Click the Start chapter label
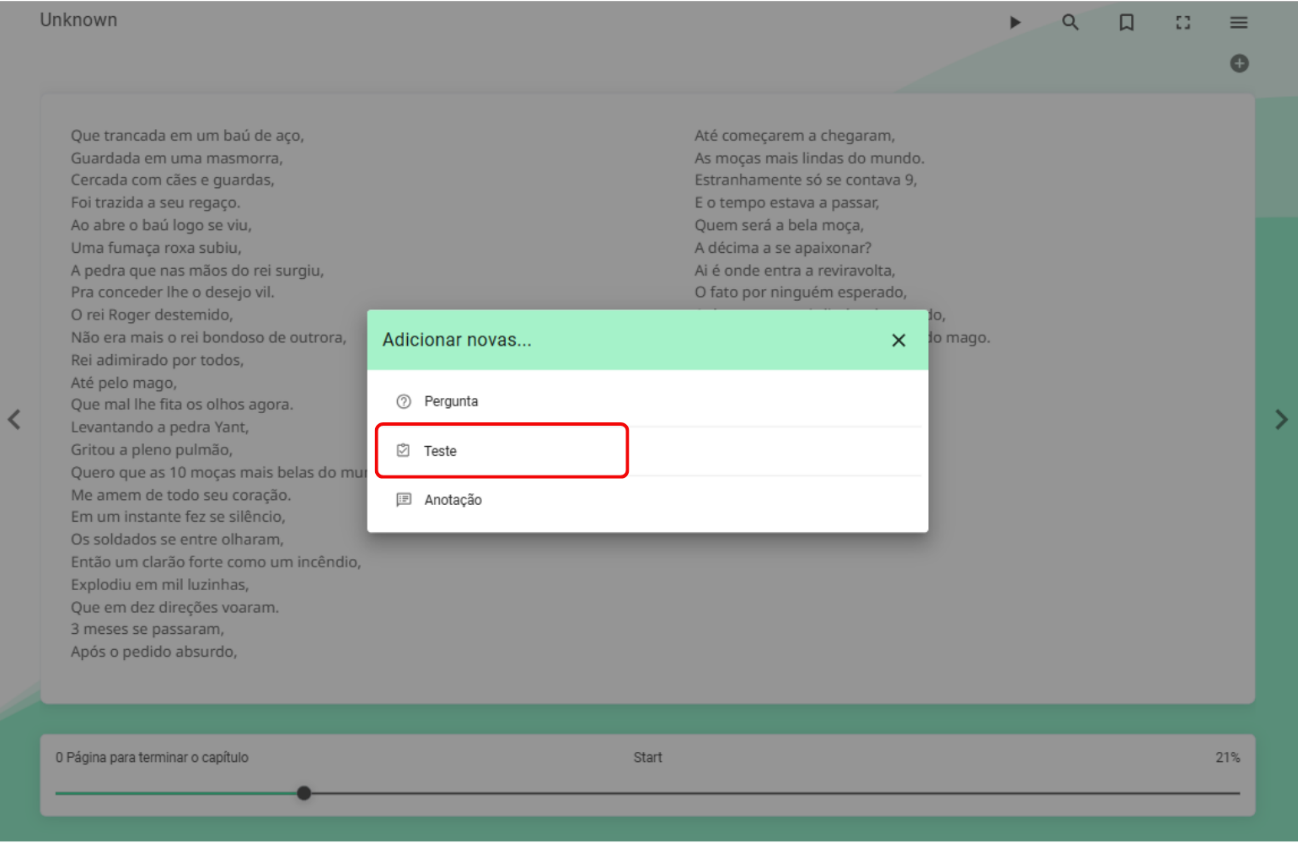Viewport: 1298px width, 843px height. tap(648, 758)
